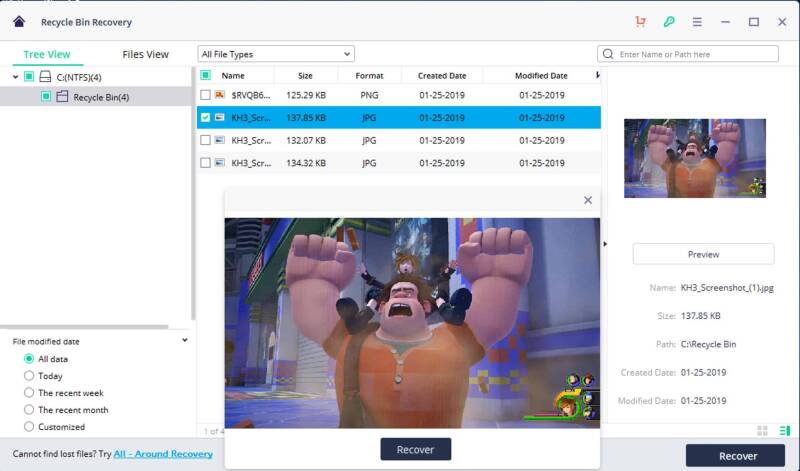Sort by the Name column header
The width and height of the screenshot is (800, 471).
pos(233,76)
